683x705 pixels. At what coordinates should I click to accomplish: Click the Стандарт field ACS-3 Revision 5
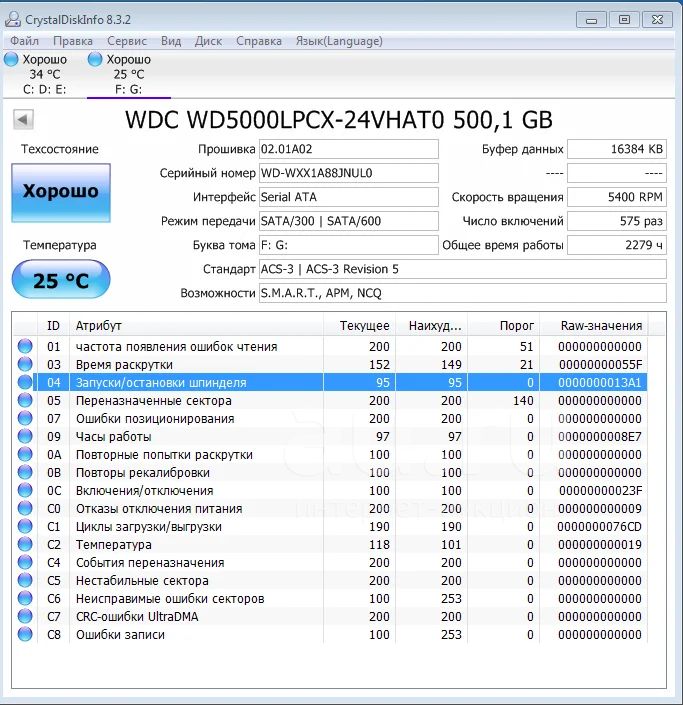tap(463, 269)
